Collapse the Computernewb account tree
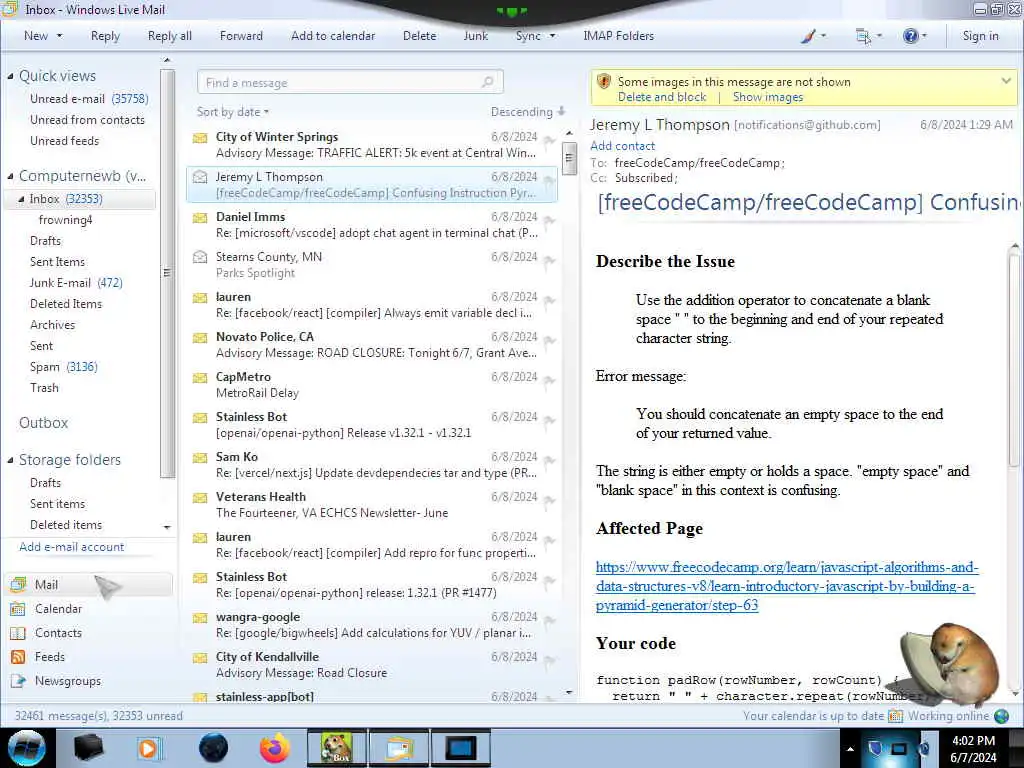The width and height of the screenshot is (1024, 768). pyautogui.click(x=10, y=176)
